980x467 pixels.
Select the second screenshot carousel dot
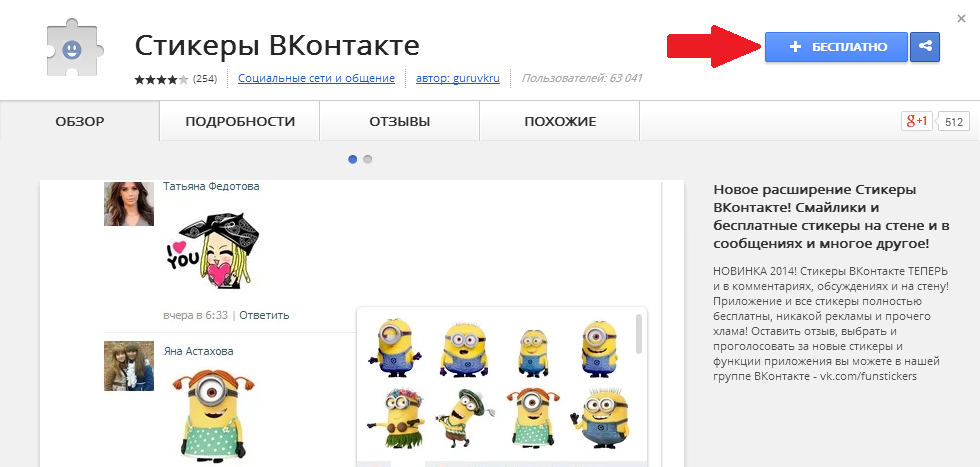[x=368, y=159]
